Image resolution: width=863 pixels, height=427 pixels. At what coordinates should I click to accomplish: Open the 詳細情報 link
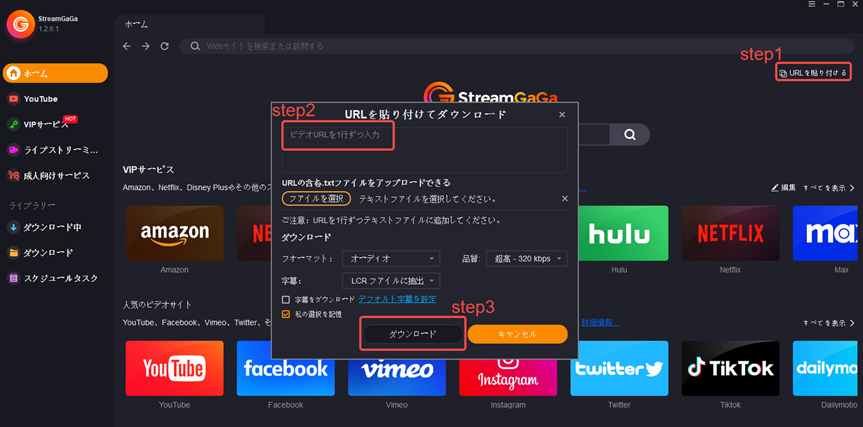pyautogui.click(x=600, y=322)
